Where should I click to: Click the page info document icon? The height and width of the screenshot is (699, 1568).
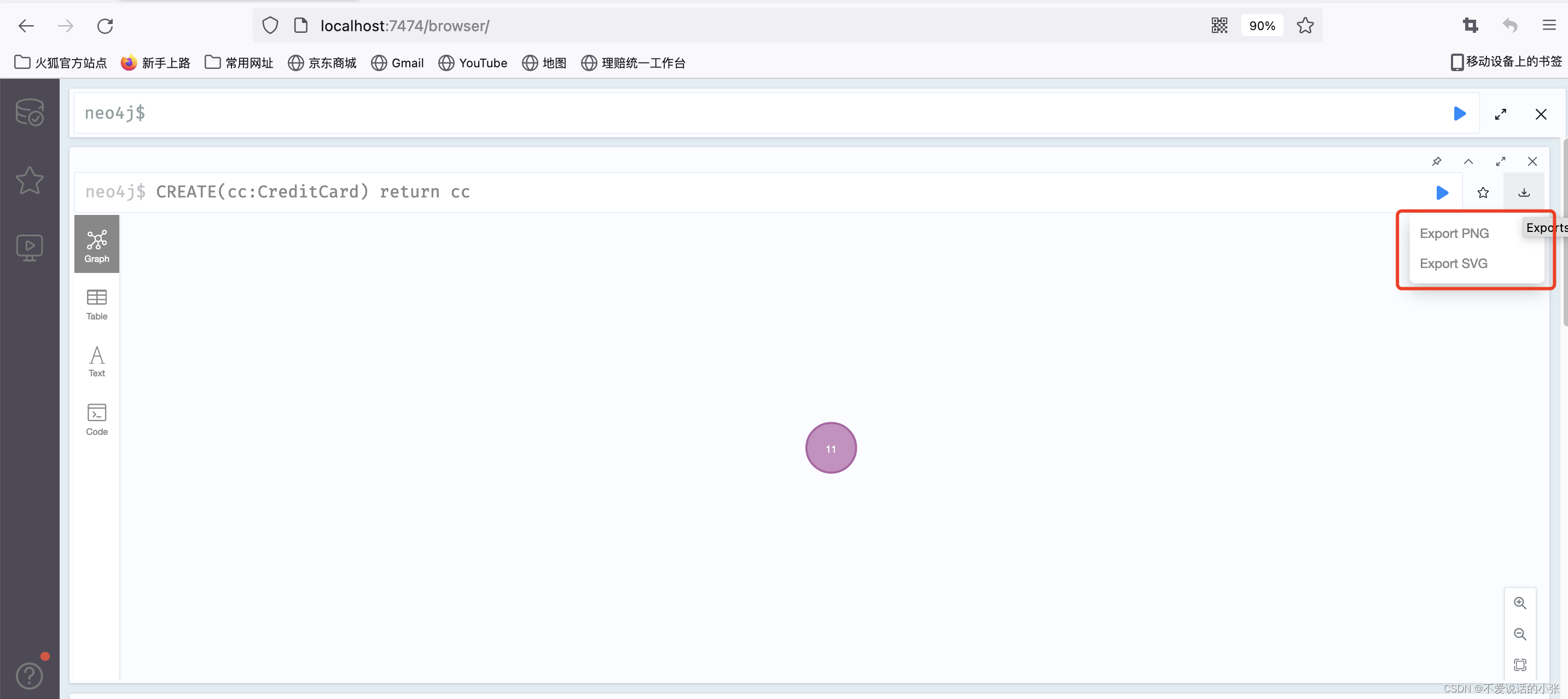click(301, 26)
